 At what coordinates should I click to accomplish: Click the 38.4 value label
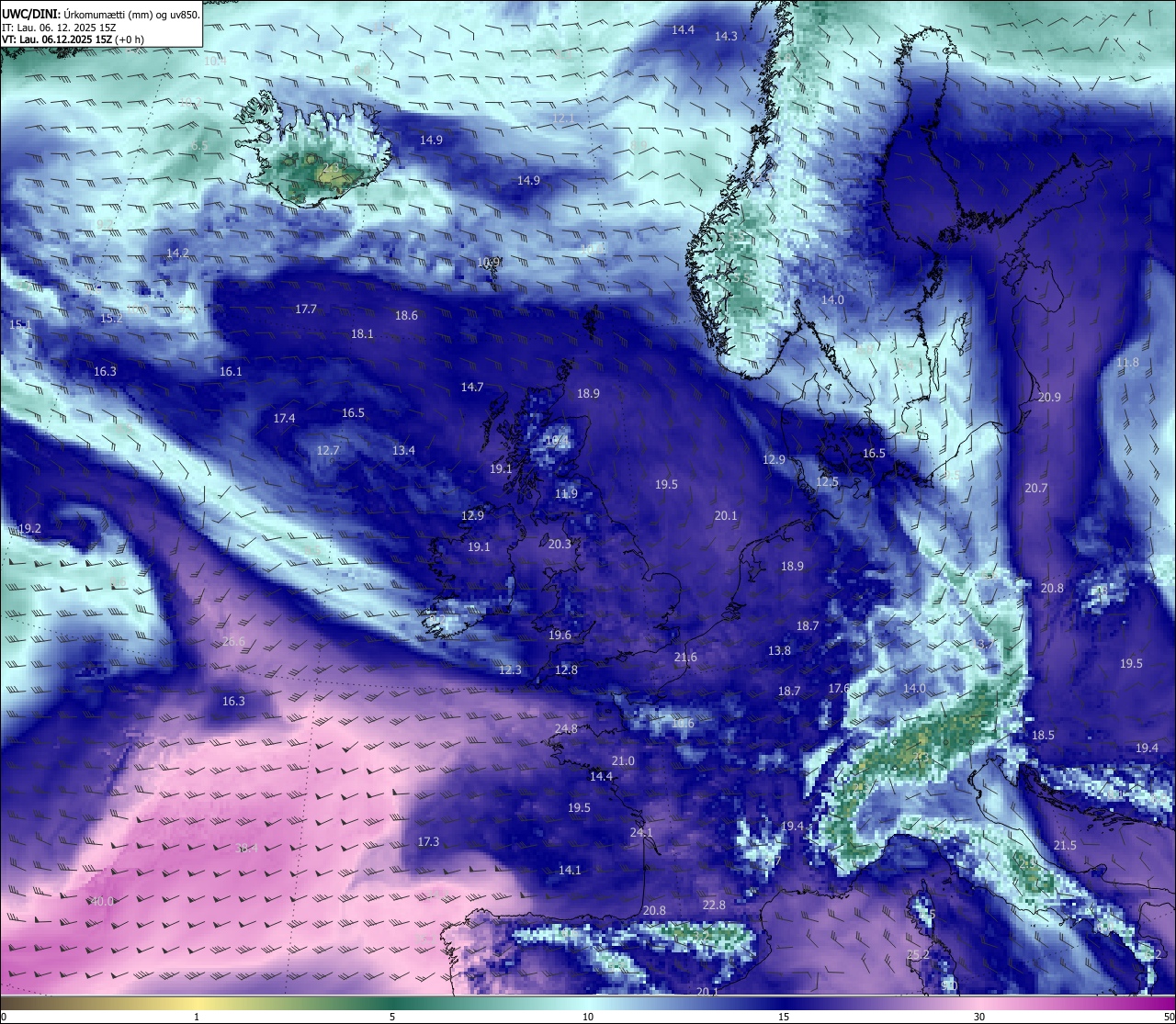246,848
